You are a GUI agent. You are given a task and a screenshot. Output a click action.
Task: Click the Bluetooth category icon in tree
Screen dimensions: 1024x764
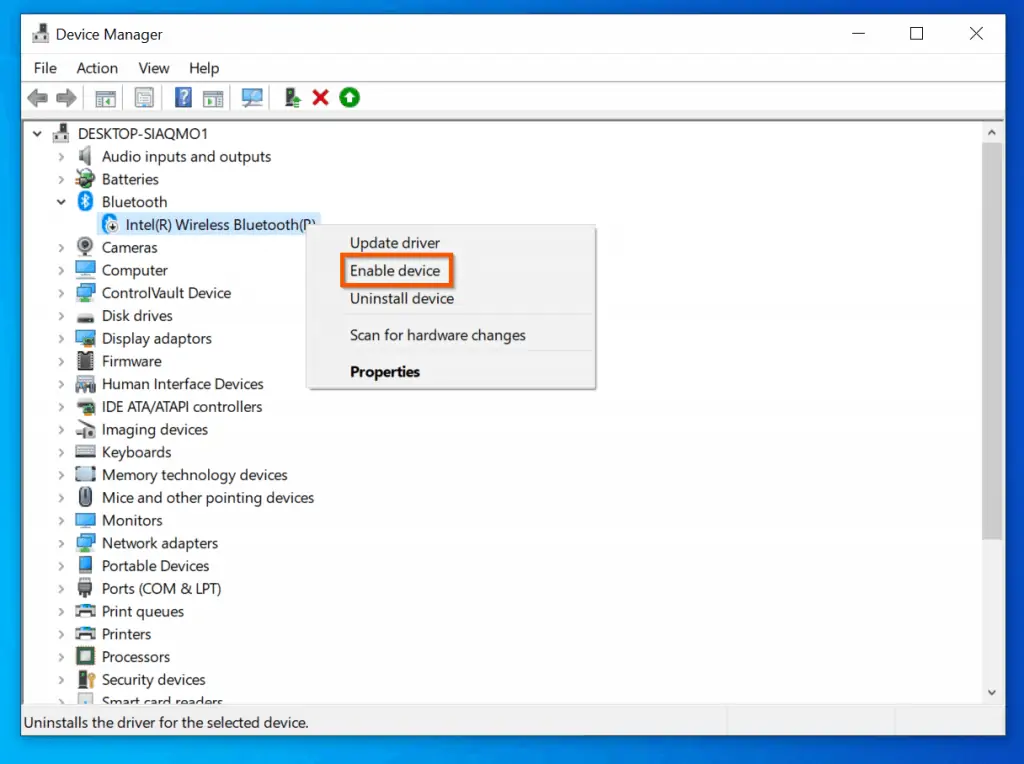tap(86, 202)
